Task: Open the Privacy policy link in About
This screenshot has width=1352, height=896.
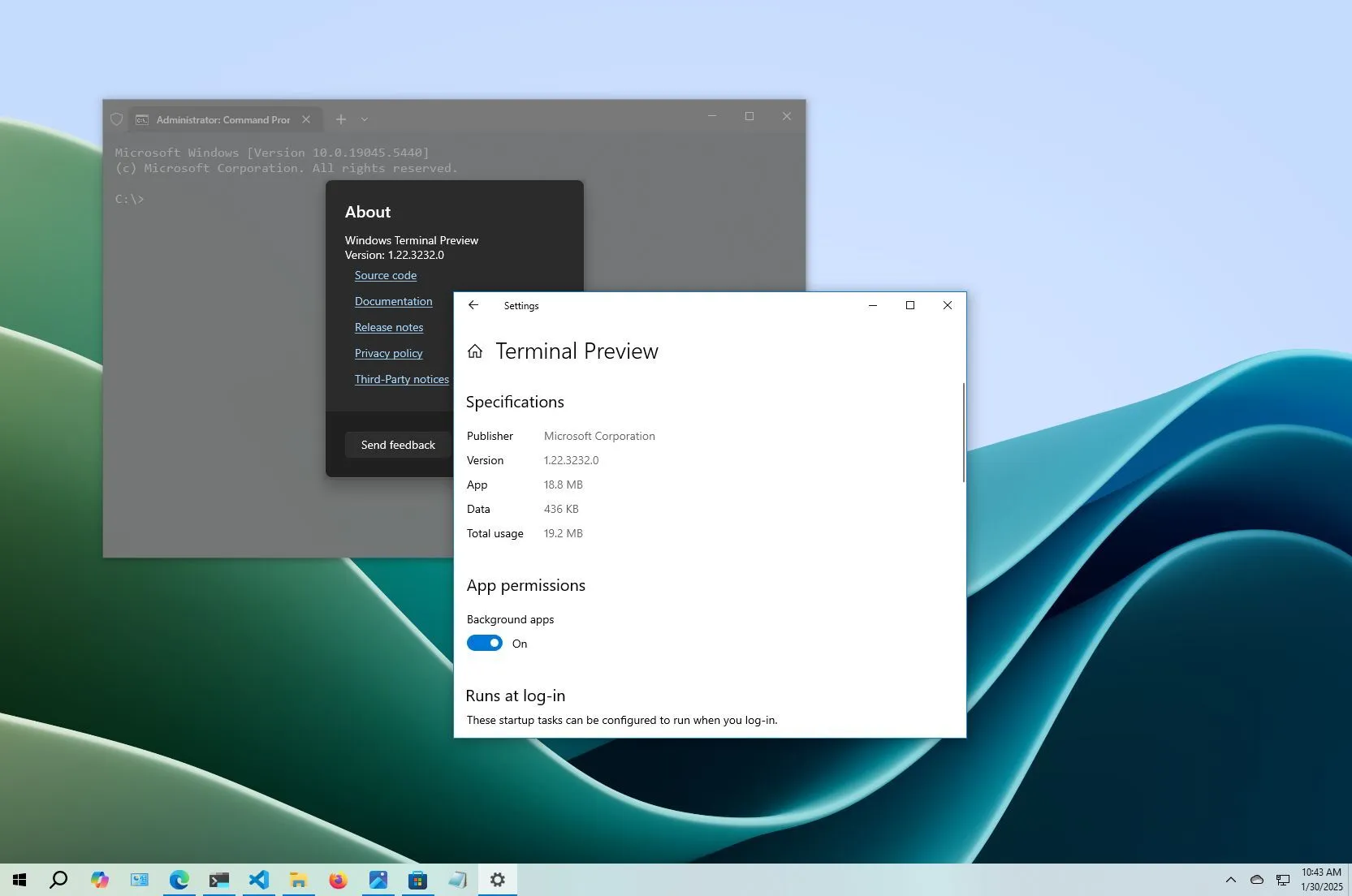Action: (x=389, y=353)
